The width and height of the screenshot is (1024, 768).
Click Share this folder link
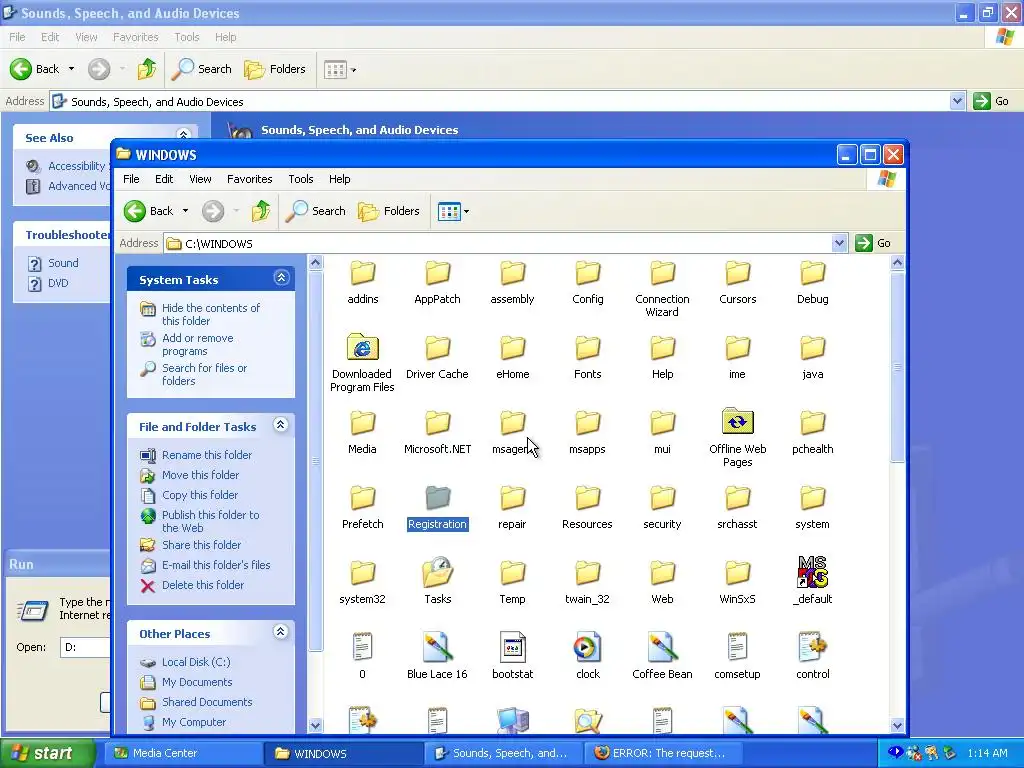(201, 545)
